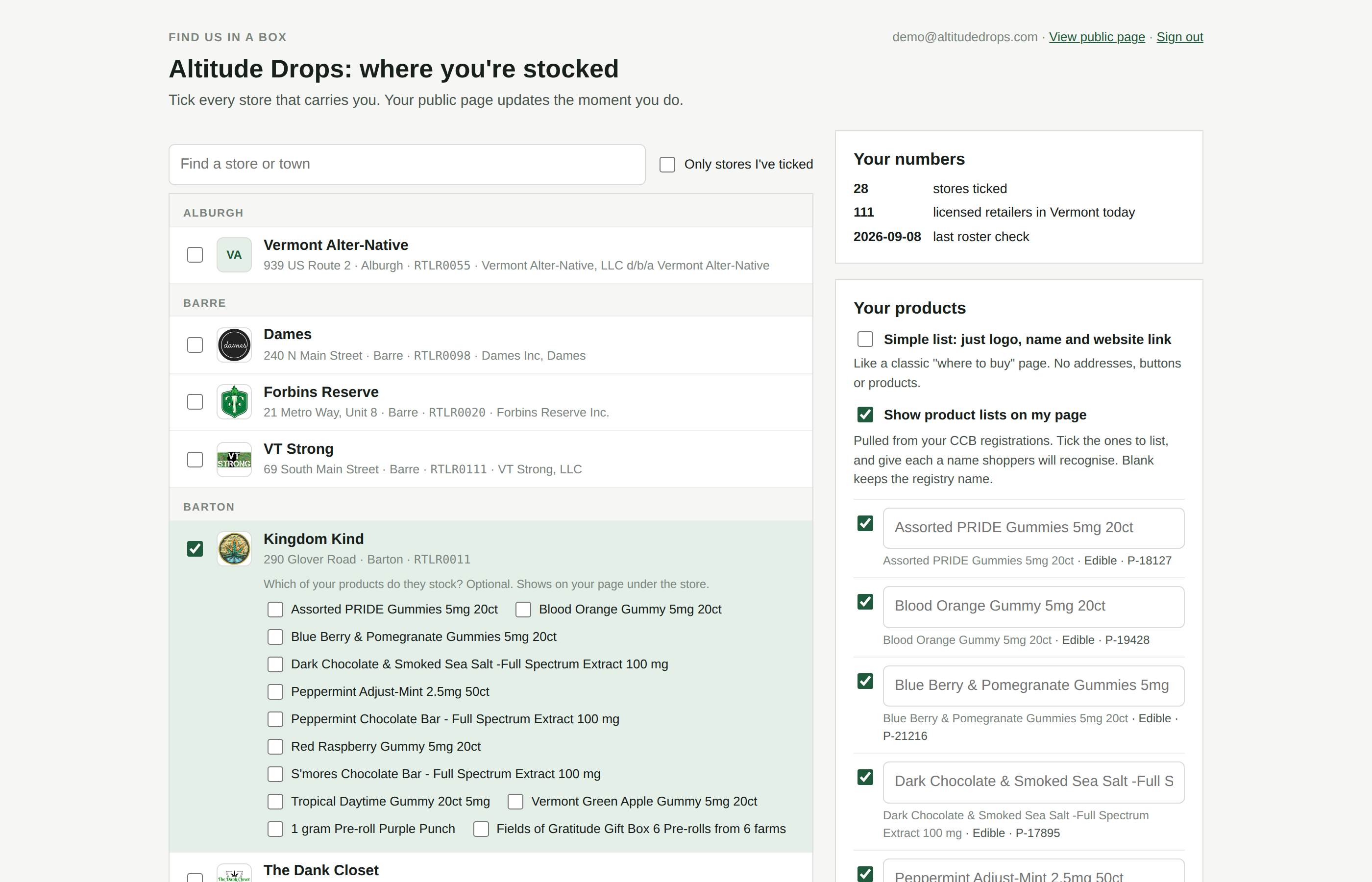Click the demo@altitudedrops.com account email
The height and width of the screenshot is (882, 1372).
(965, 37)
